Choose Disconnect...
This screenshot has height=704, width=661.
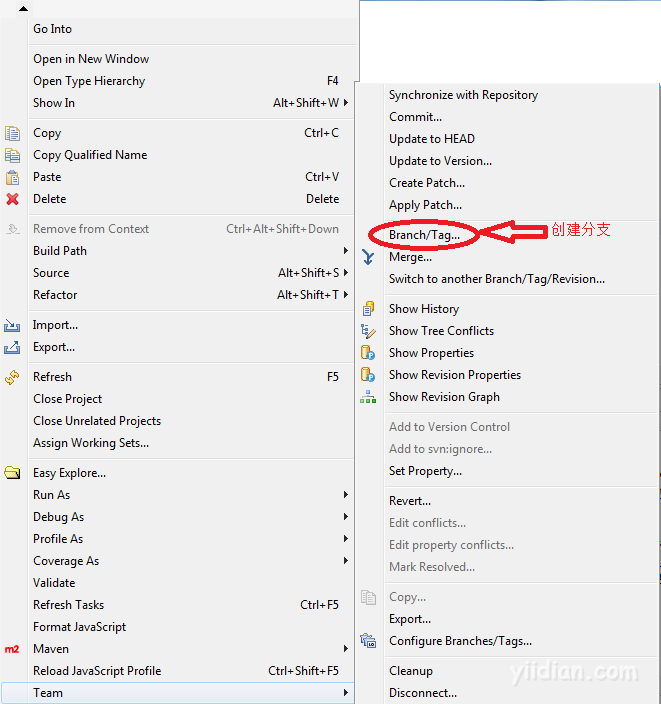[x=423, y=693]
